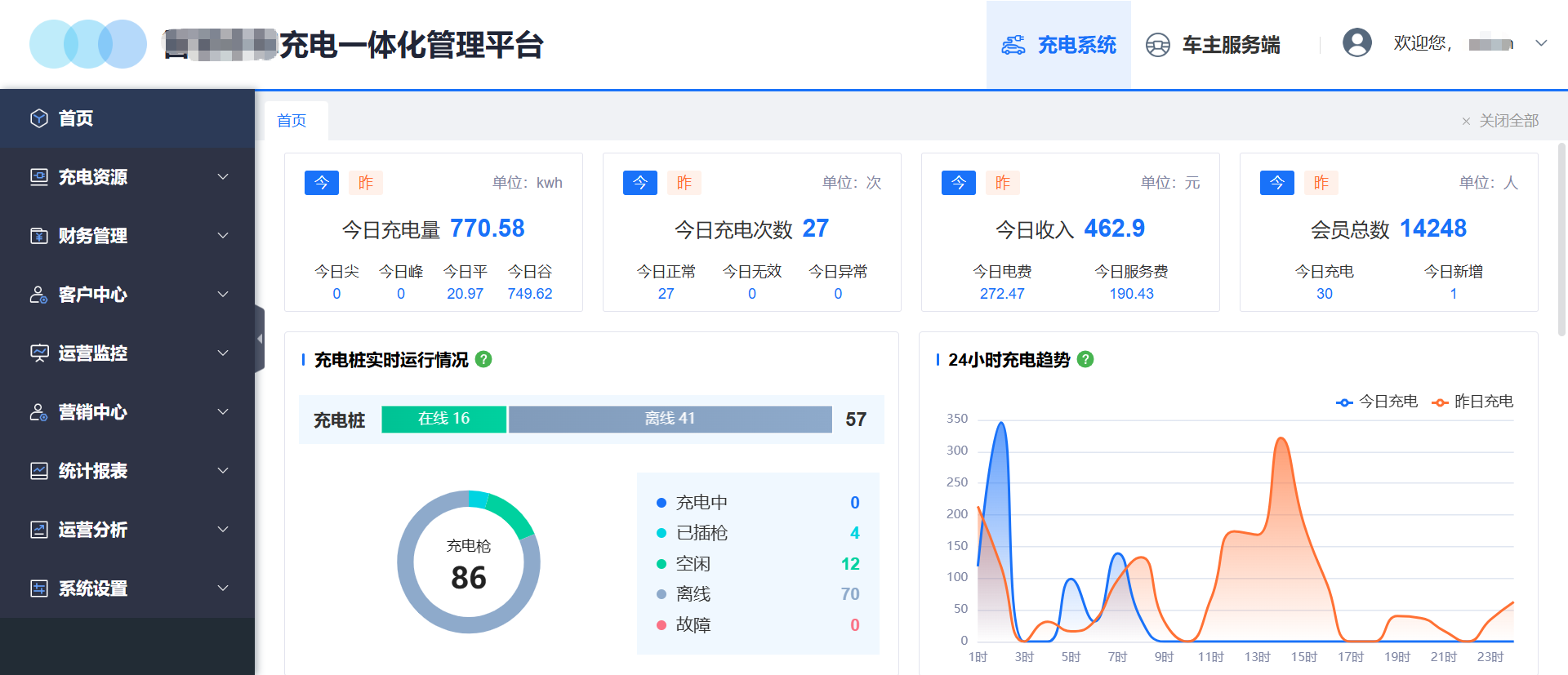
Task: Open help icon beside 24小时充电趋势
Action: pos(1085,359)
